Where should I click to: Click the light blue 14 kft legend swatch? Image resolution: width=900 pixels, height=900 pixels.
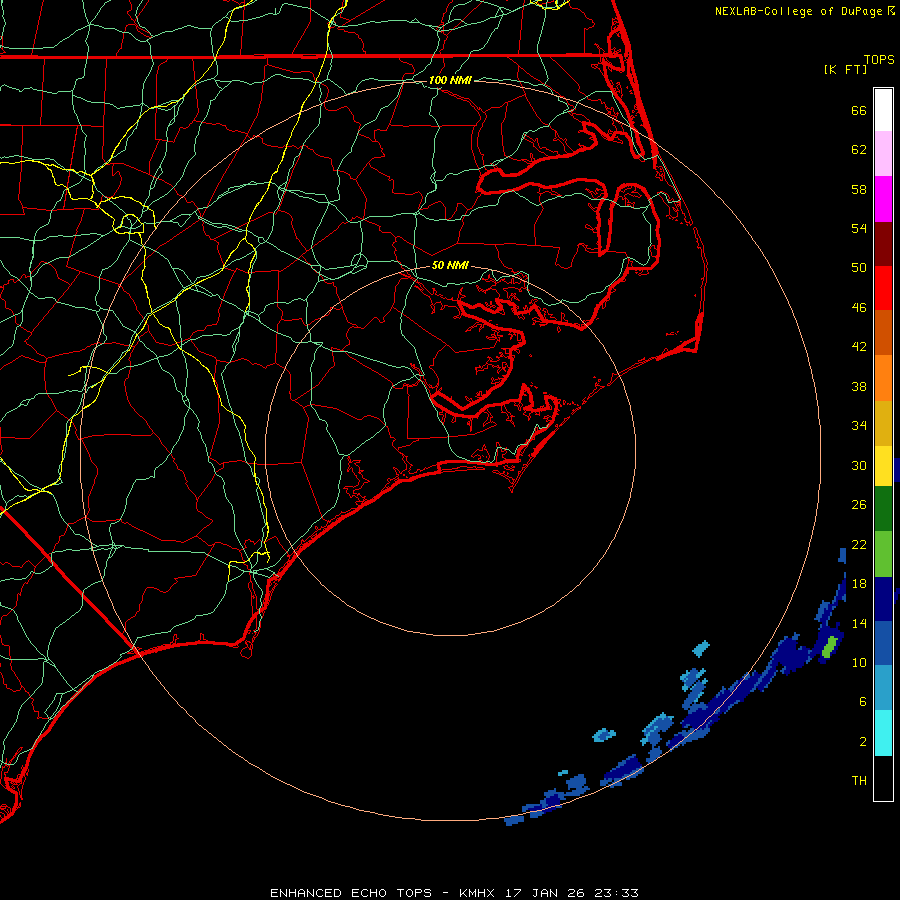coord(883,688)
